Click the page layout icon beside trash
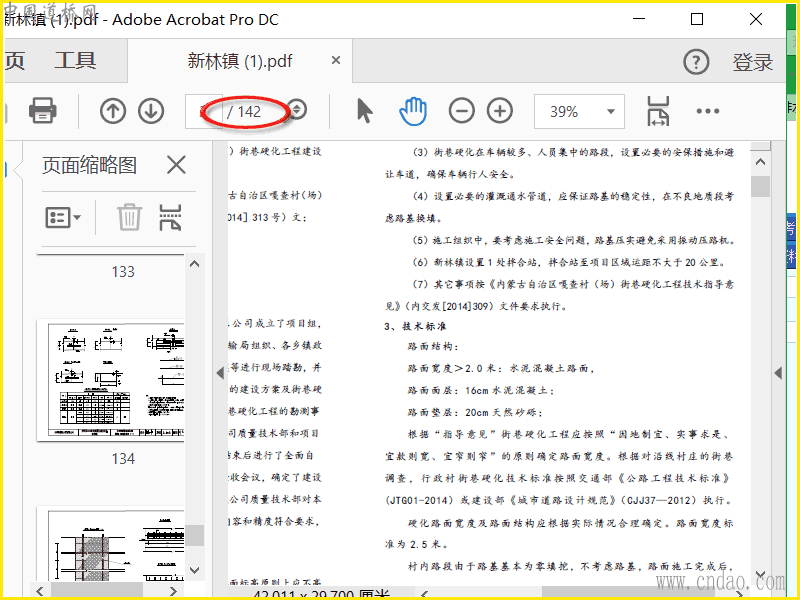The height and width of the screenshot is (600, 800). (170, 217)
